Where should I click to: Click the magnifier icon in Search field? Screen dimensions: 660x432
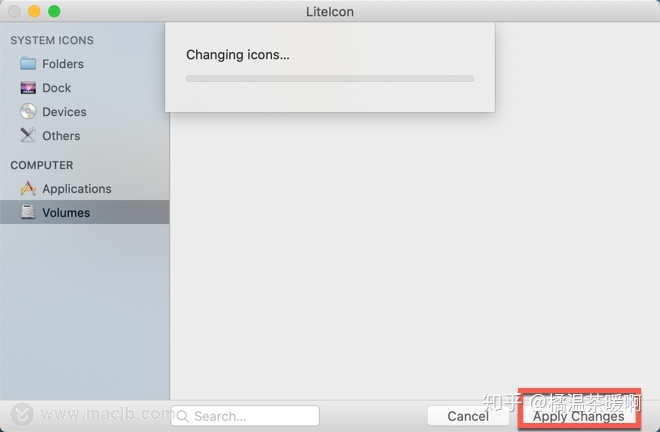[x=183, y=416]
